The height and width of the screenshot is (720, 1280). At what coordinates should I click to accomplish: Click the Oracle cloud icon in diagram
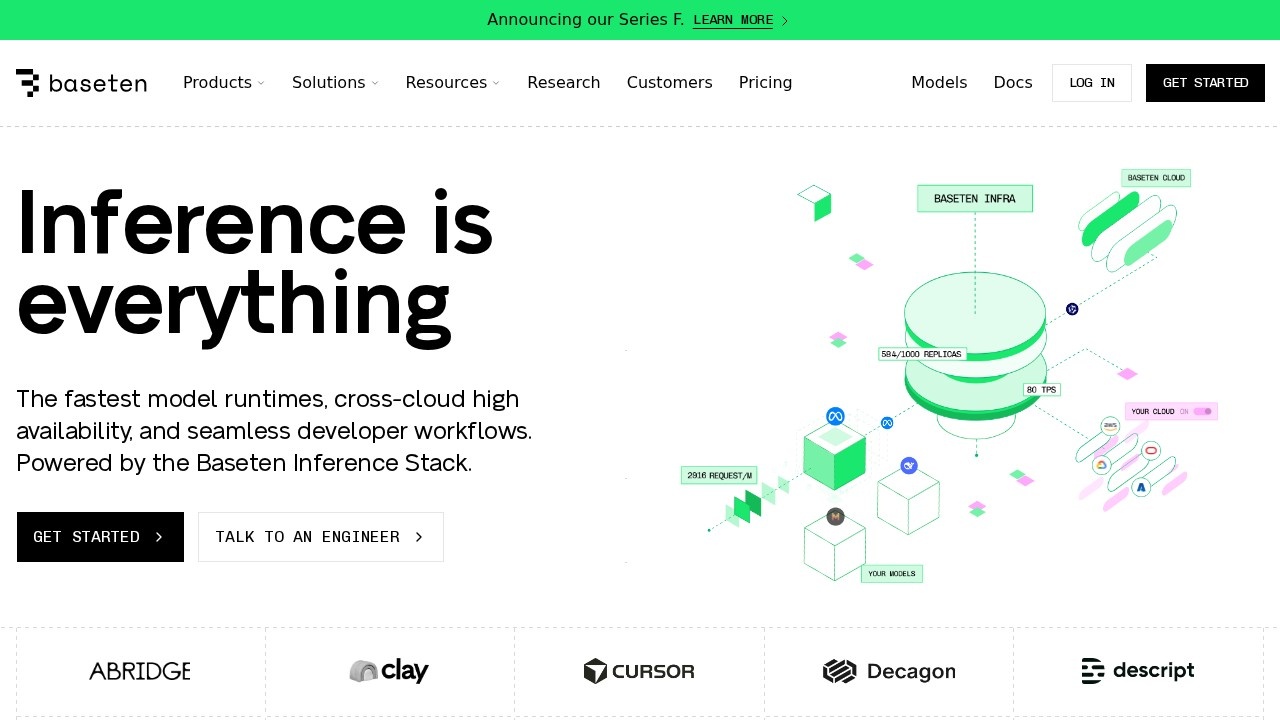click(1151, 451)
